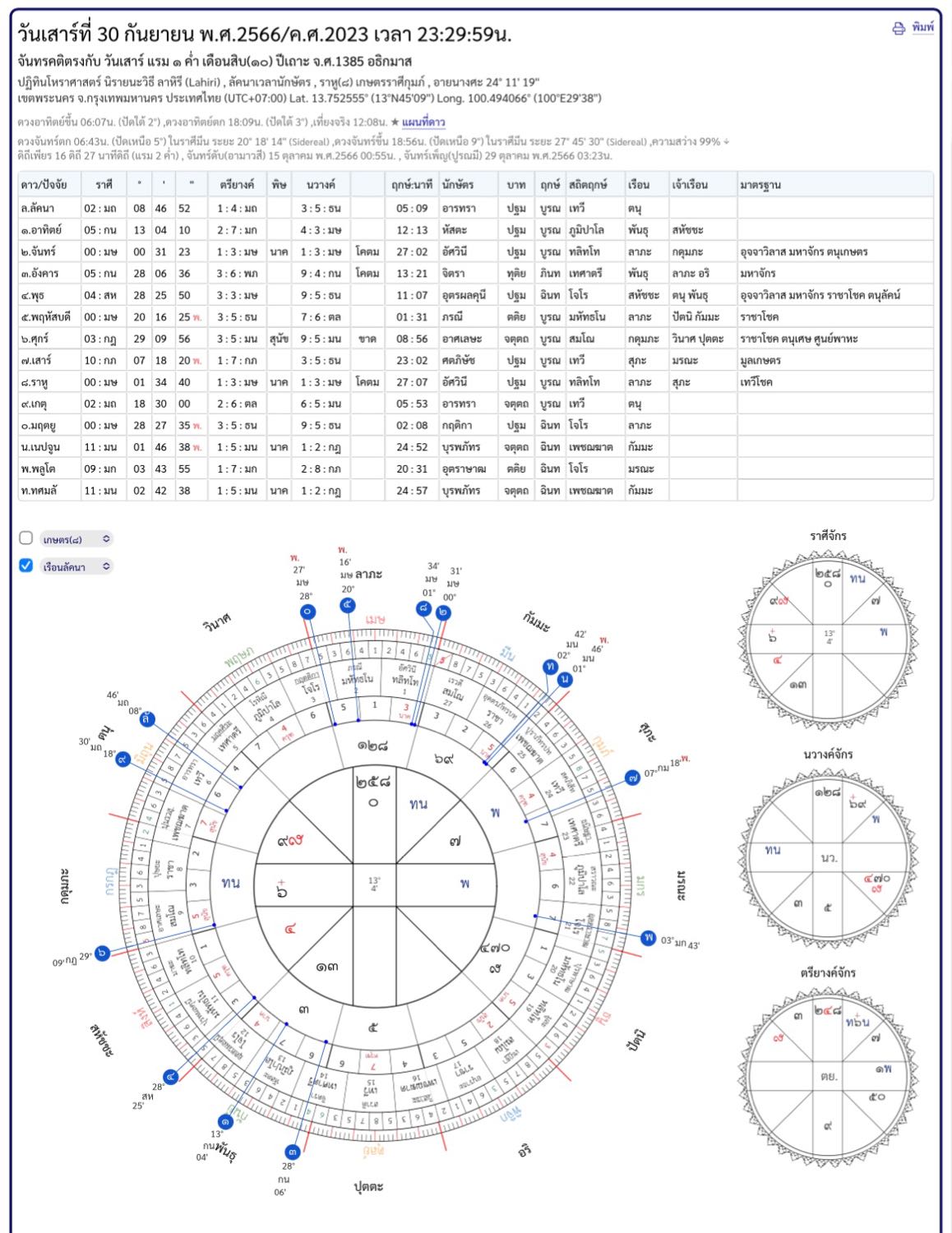Image resolution: width=952 pixels, height=1233 pixels.
Task: Select the ๔ Mercury marker on the wheel
Action: (171, 1077)
